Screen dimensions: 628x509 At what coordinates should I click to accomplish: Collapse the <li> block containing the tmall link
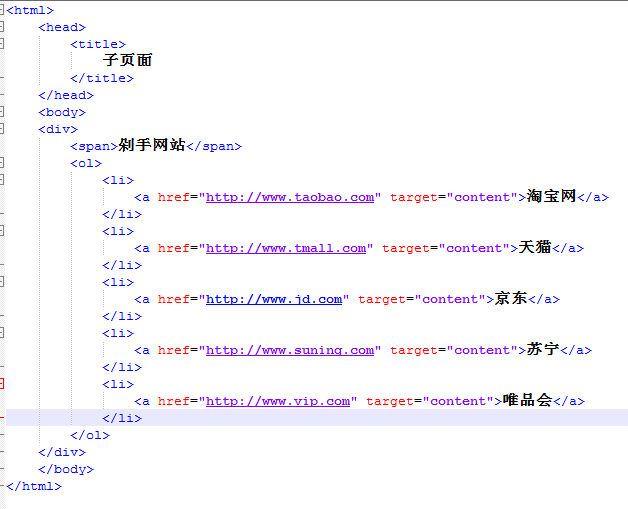pos(1,231)
